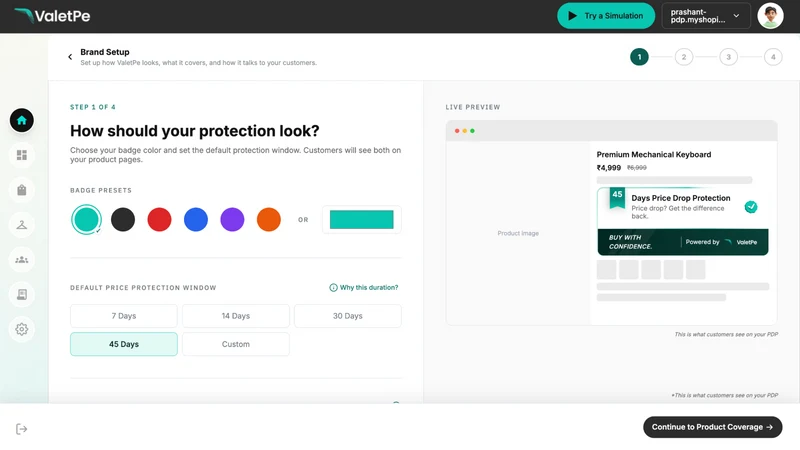Click the BUY WITH CONFIDENCE banner text

tap(630, 242)
